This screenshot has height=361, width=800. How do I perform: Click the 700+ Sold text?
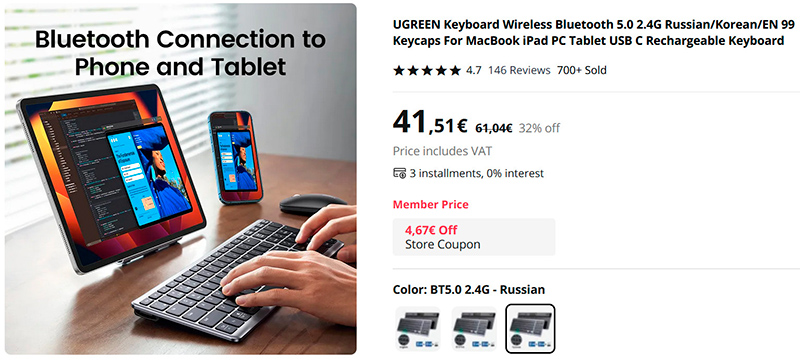[582, 70]
